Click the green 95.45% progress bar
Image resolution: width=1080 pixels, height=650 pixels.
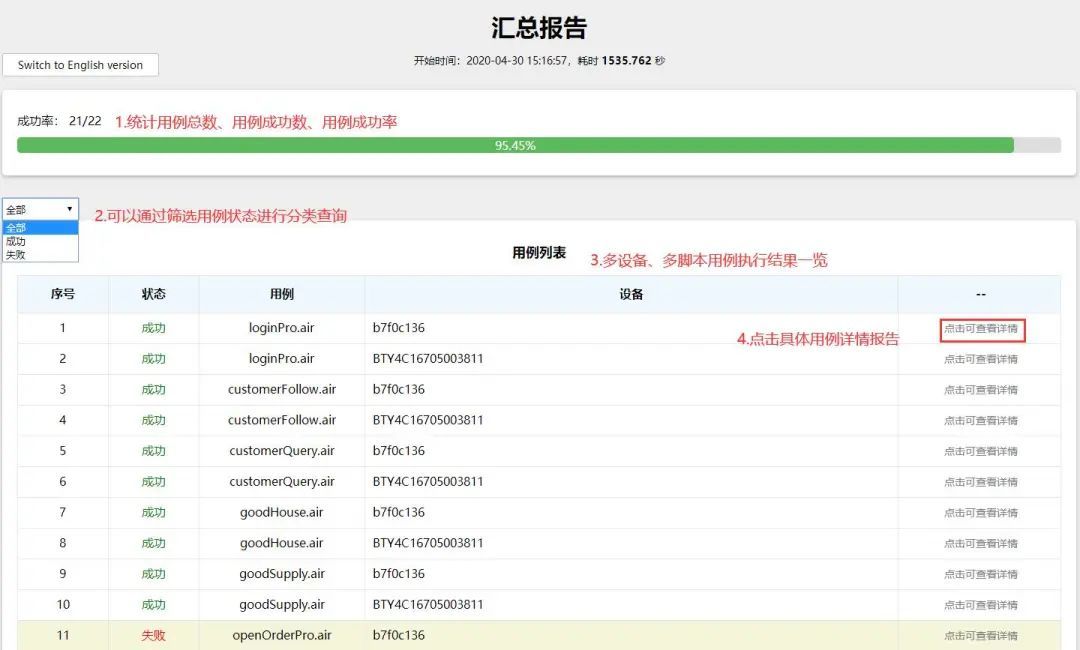(x=515, y=145)
